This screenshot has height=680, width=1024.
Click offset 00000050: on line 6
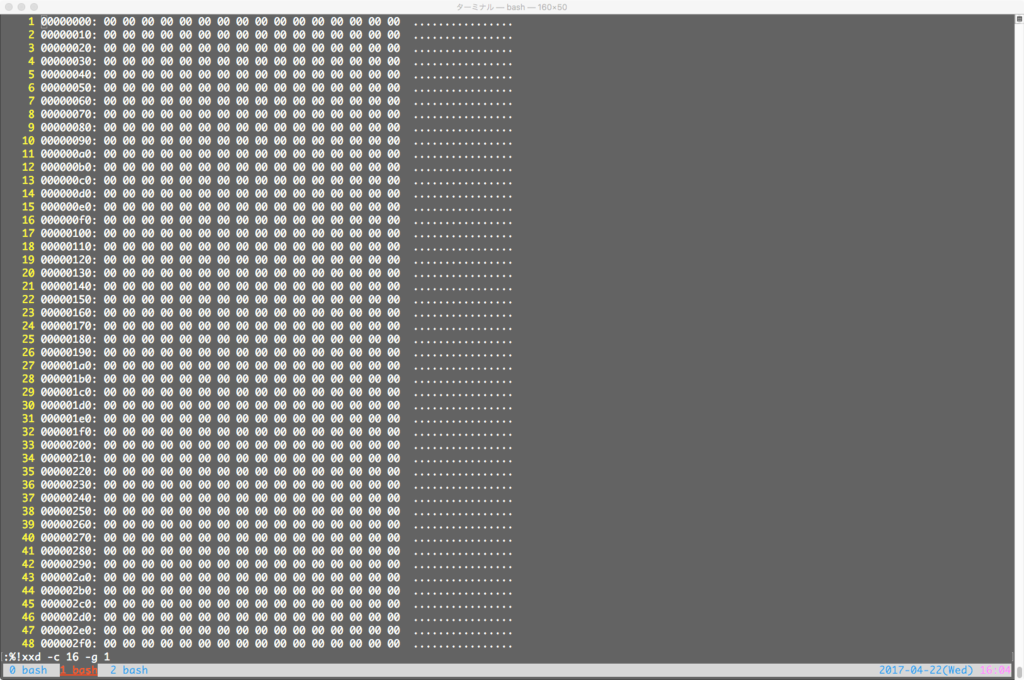pos(69,88)
